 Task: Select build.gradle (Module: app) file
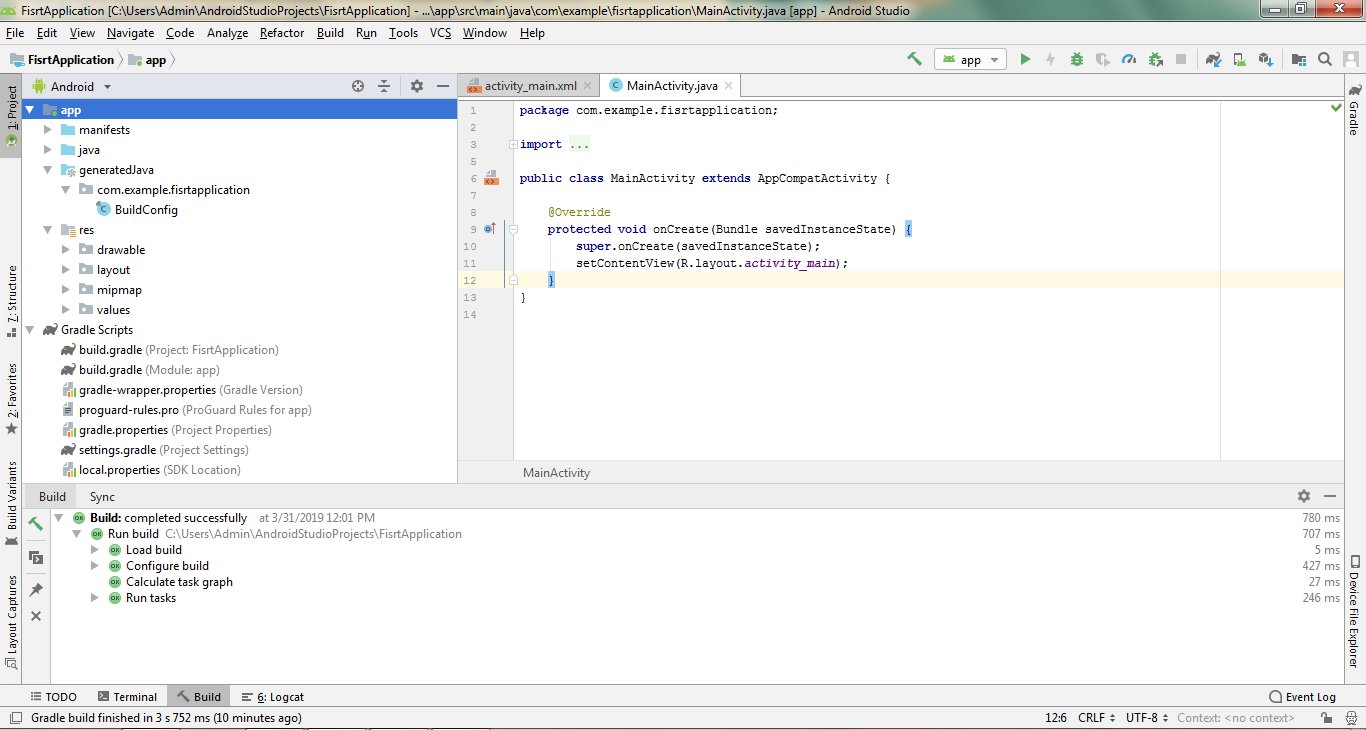coord(149,370)
